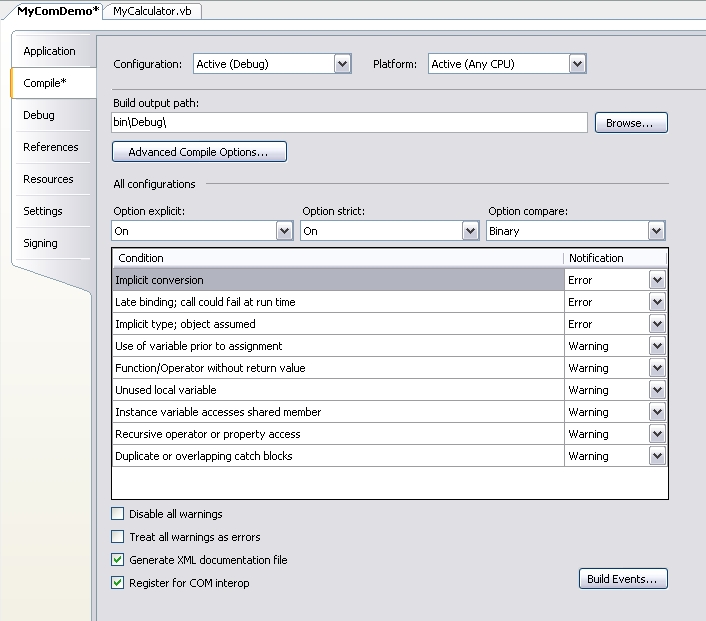Select Instance variable accesses shared member row
Screen dimensions: 706x621
(338, 412)
